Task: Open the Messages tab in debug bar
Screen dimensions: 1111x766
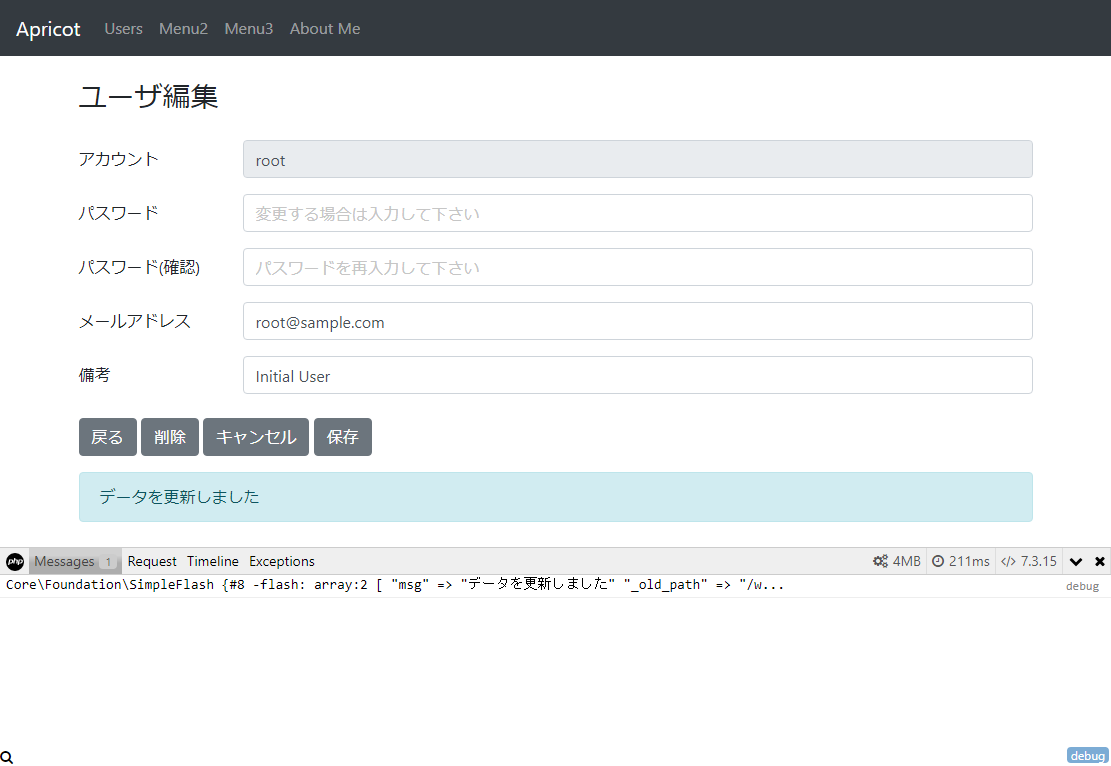Action: coord(65,561)
